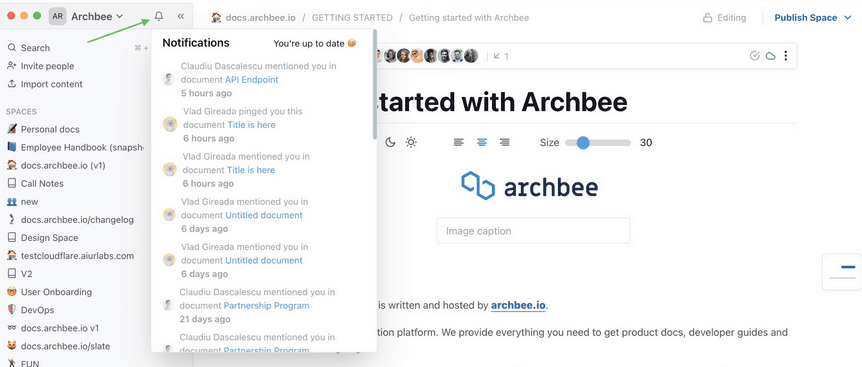862x367 pixels.
Task: Click Vlad Gireada avatar on ping notification
Action: (170, 124)
